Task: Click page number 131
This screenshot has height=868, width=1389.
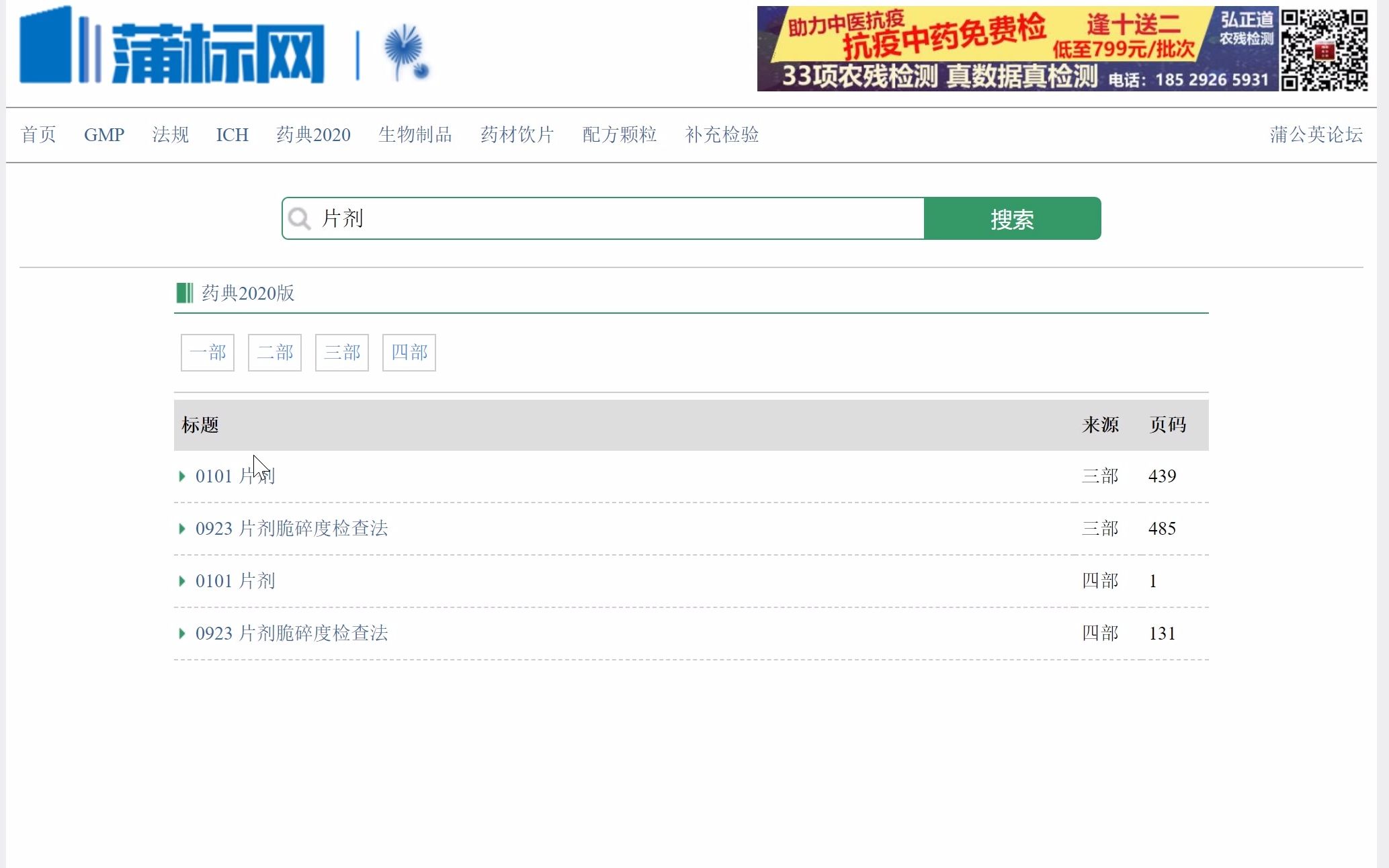Action: (x=1163, y=634)
